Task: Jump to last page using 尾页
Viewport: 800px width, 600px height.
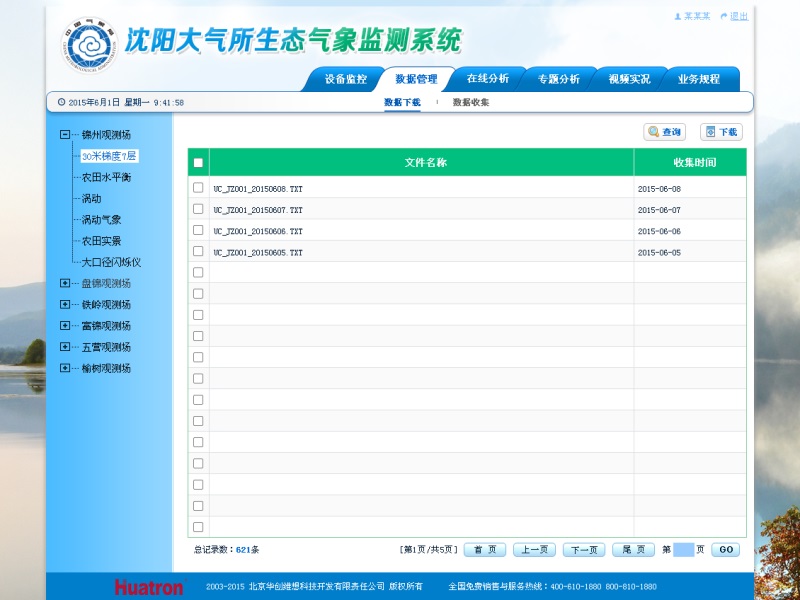Action: 633,550
